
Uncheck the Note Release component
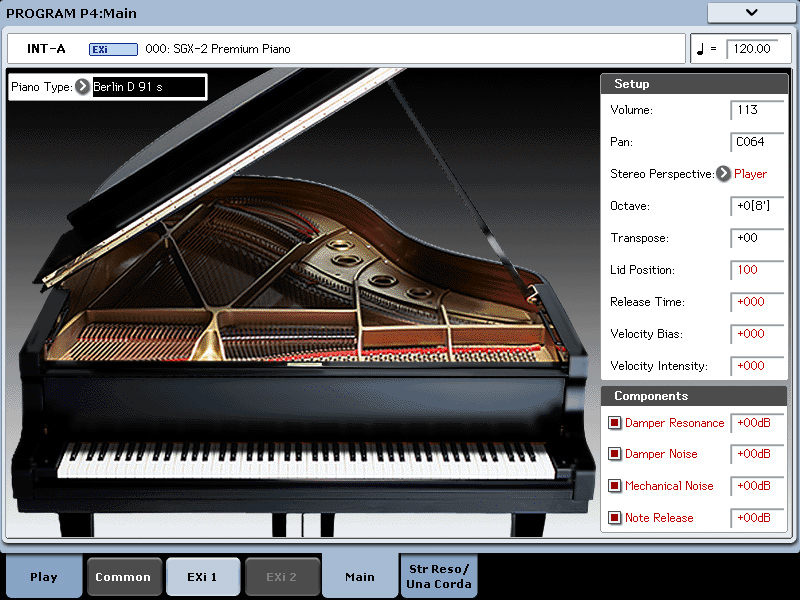[x=615, y=518]
